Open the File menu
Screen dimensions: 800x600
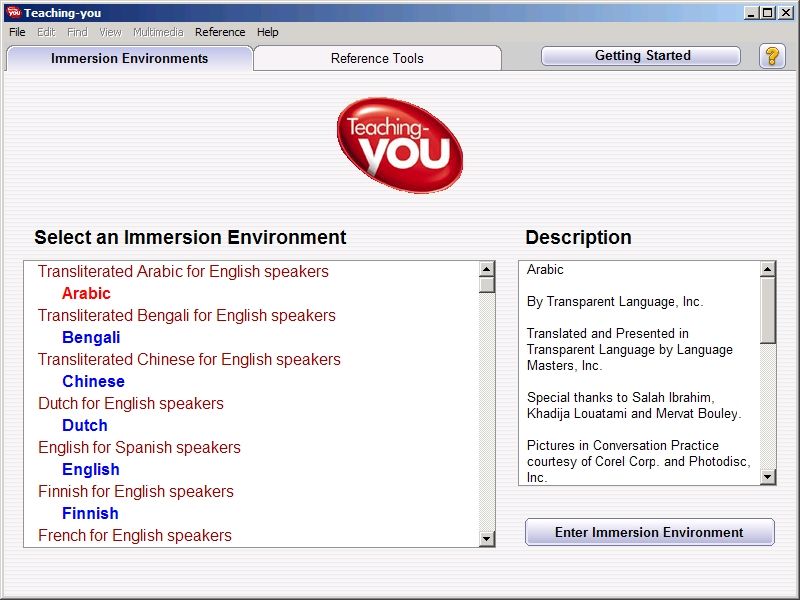17,32
